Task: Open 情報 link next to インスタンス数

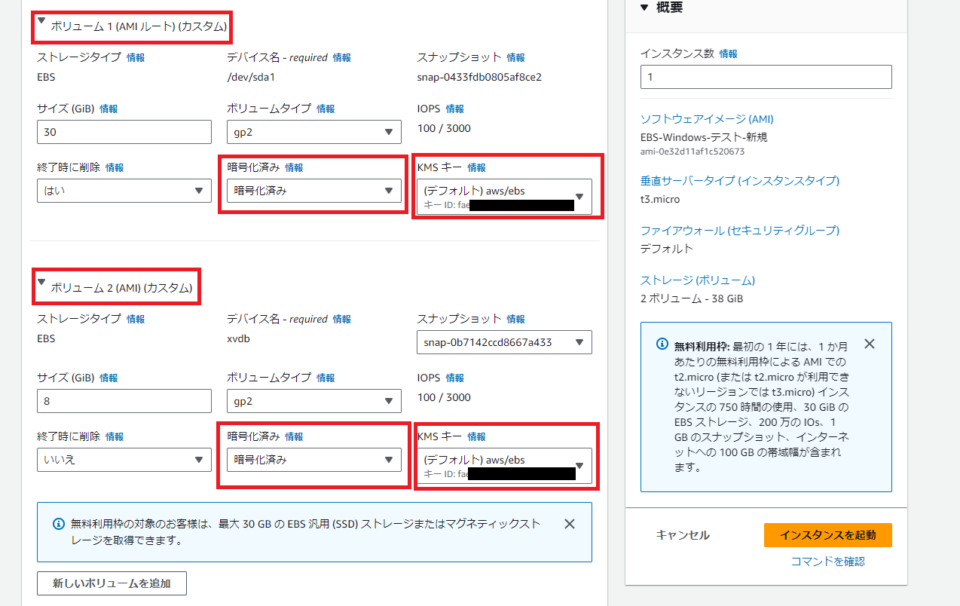Action: pos(728,54)
